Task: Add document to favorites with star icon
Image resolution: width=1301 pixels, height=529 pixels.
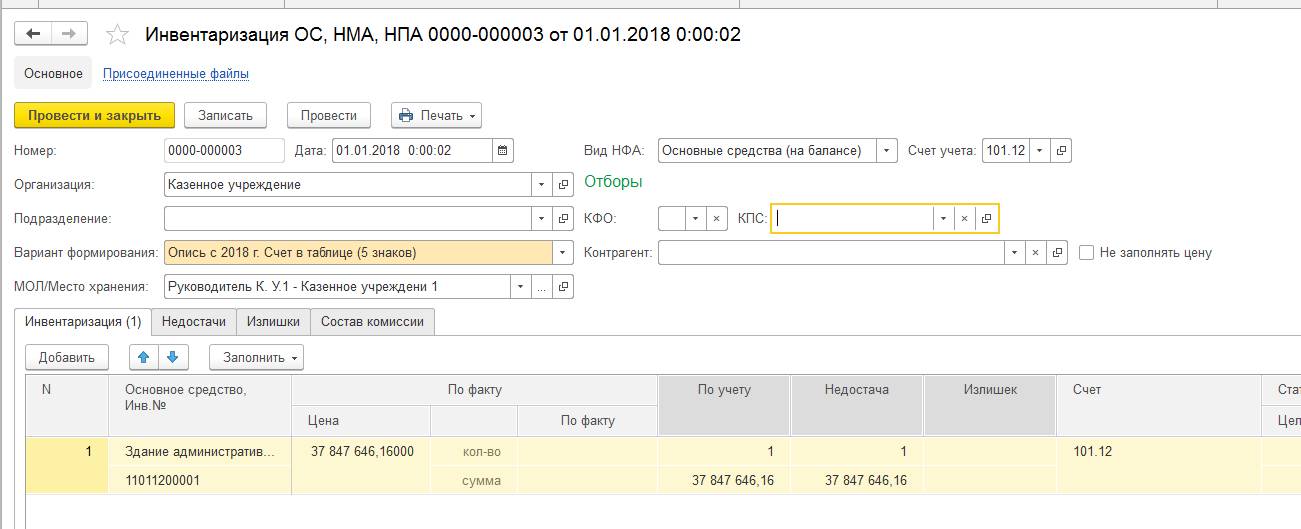Action: click(x=118, y=35)
